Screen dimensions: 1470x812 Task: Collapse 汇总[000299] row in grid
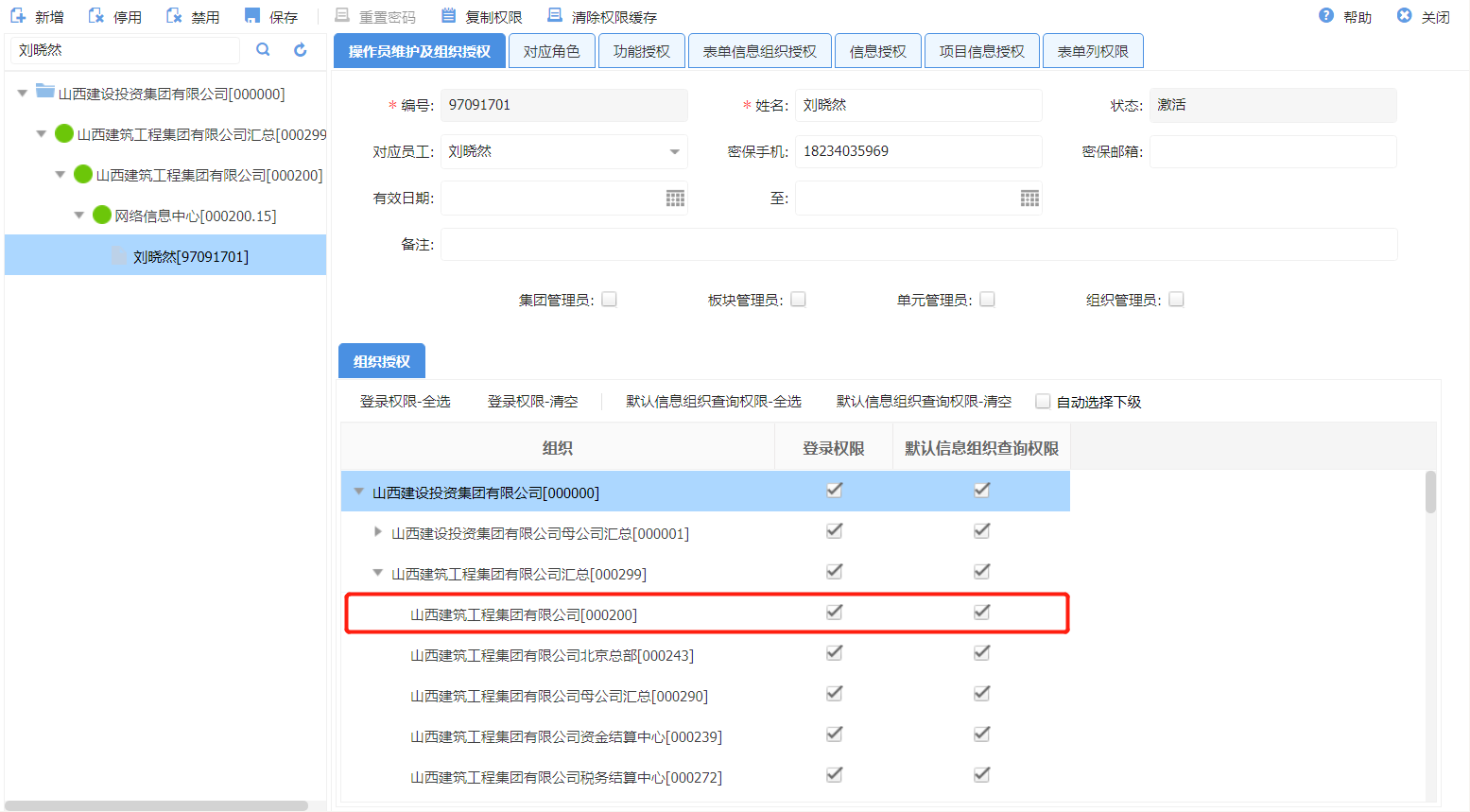point(378,573)
